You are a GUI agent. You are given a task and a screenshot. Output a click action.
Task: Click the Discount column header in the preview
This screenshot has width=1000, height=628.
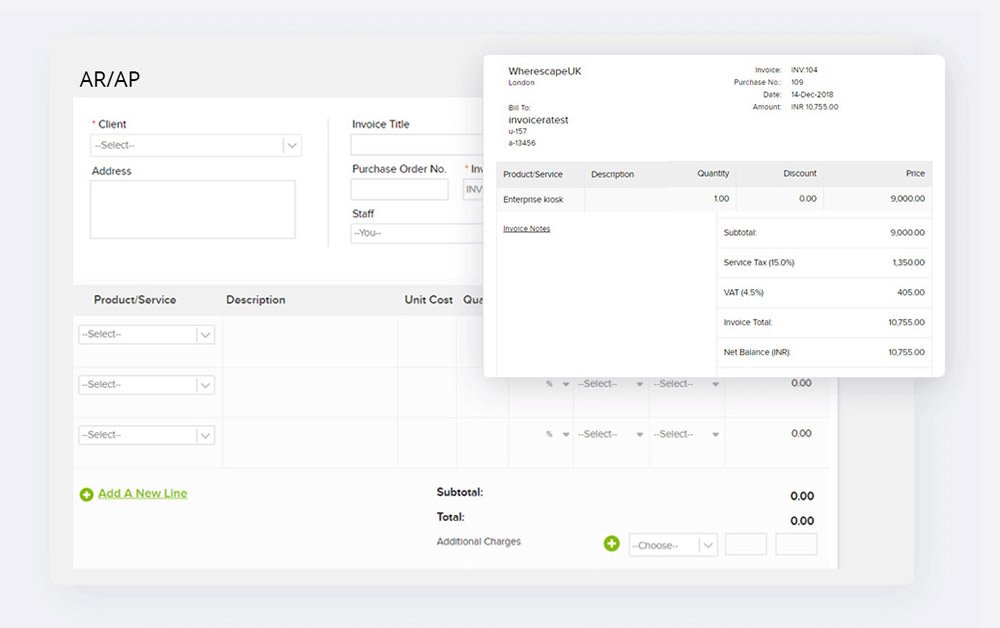pyautogui.click(x=800, y=173)
